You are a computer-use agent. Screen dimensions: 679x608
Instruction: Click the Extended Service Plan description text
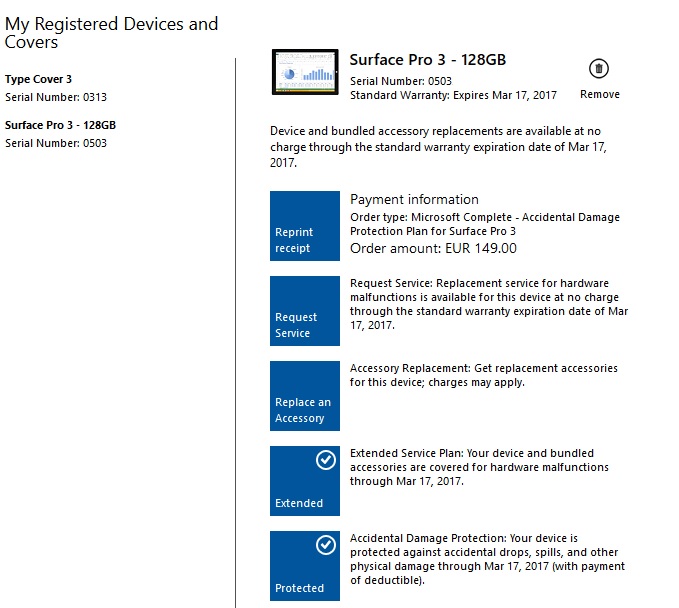pyautogui.click(x=479, y=467)
